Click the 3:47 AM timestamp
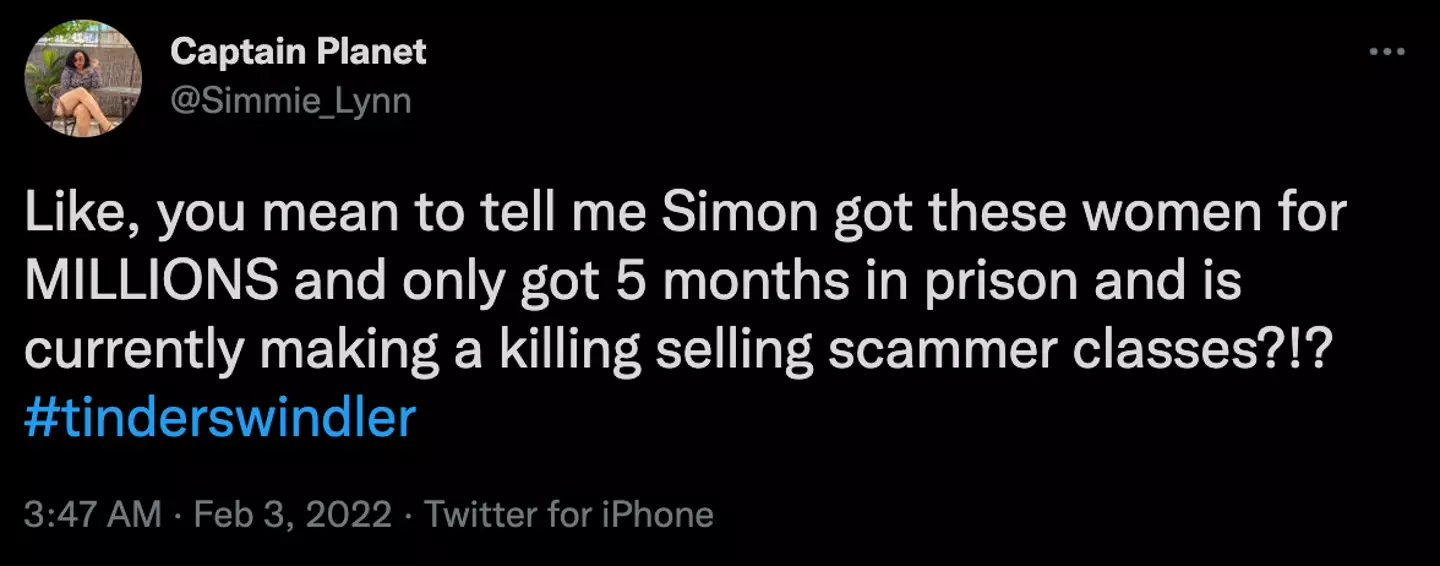The image size is (1440, 566). click(x=92, y=515)
